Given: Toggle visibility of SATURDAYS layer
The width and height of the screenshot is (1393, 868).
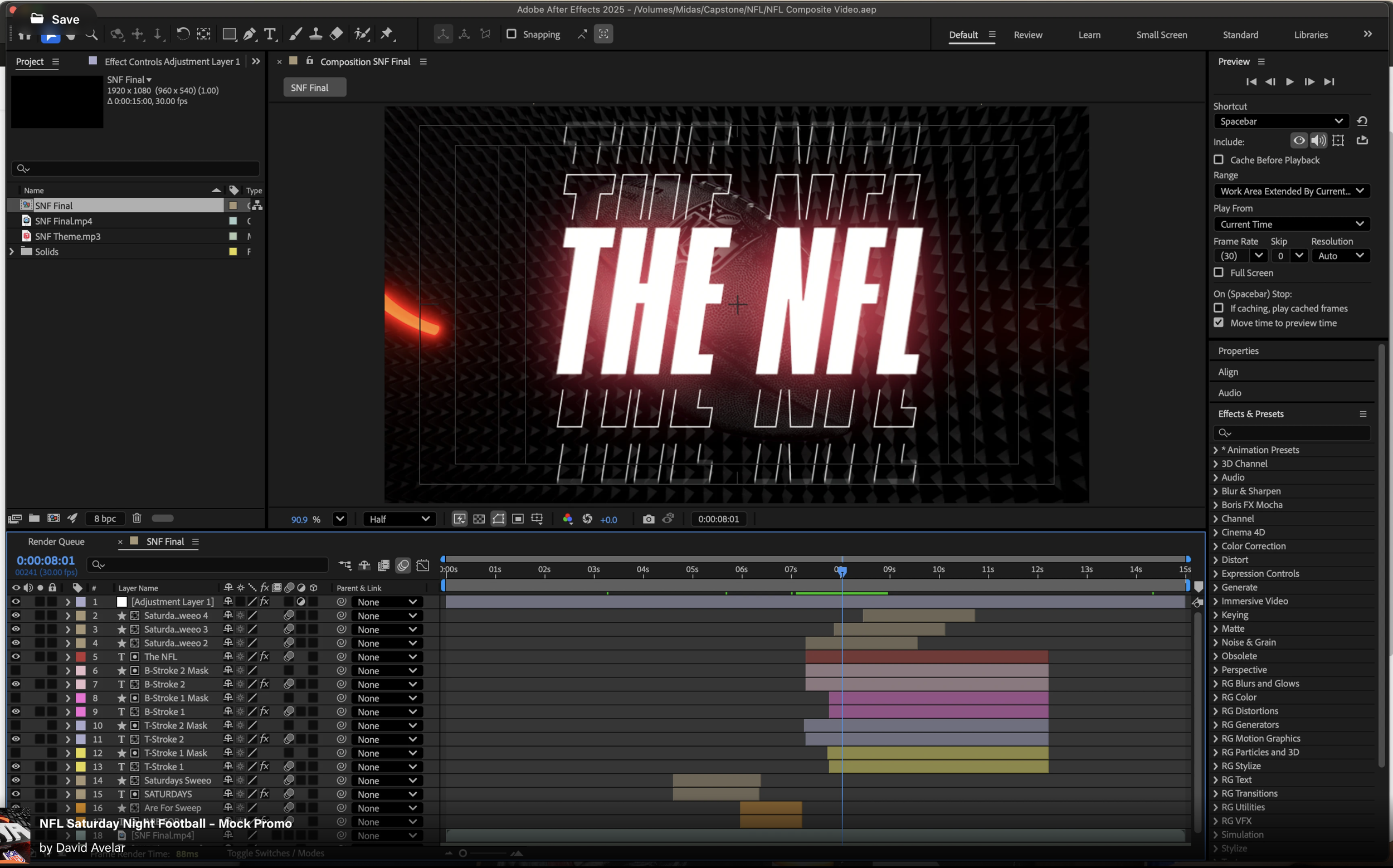Looking at the screenshot, I should tap(16, 794).
